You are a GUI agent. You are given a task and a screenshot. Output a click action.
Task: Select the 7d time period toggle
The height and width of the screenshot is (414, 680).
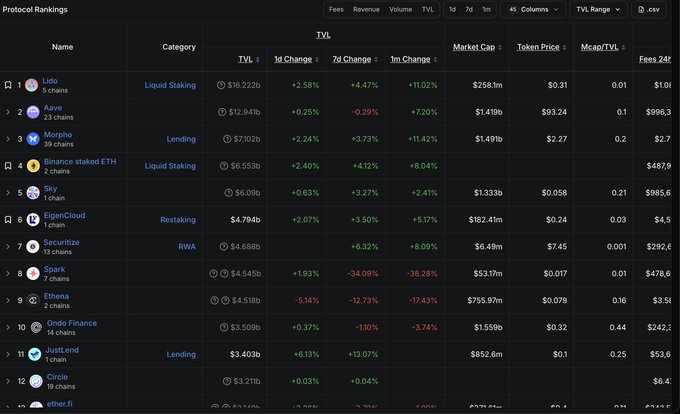tap(469, 10)
